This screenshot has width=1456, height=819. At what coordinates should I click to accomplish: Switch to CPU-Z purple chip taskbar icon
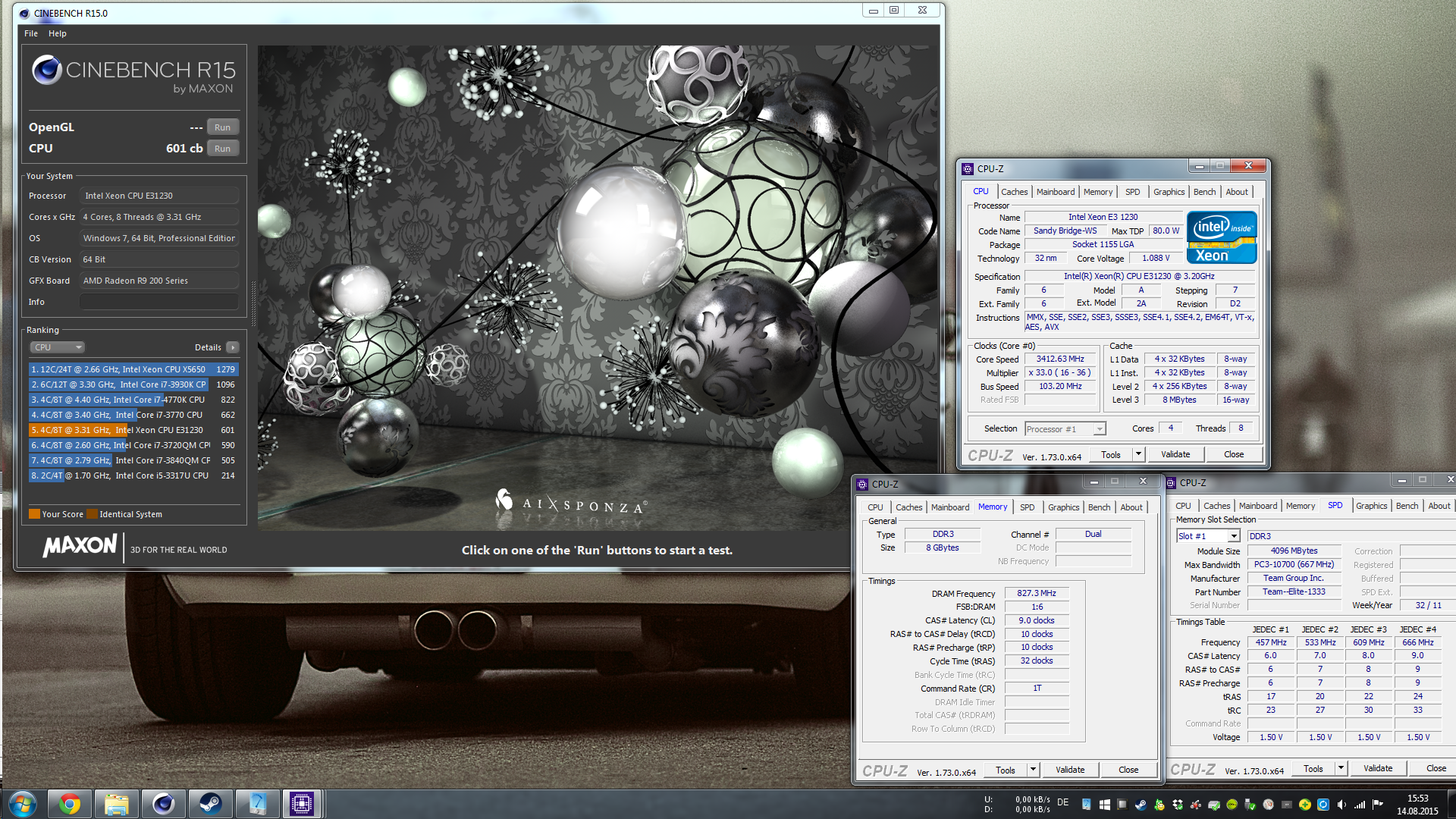tap(302, 804)
